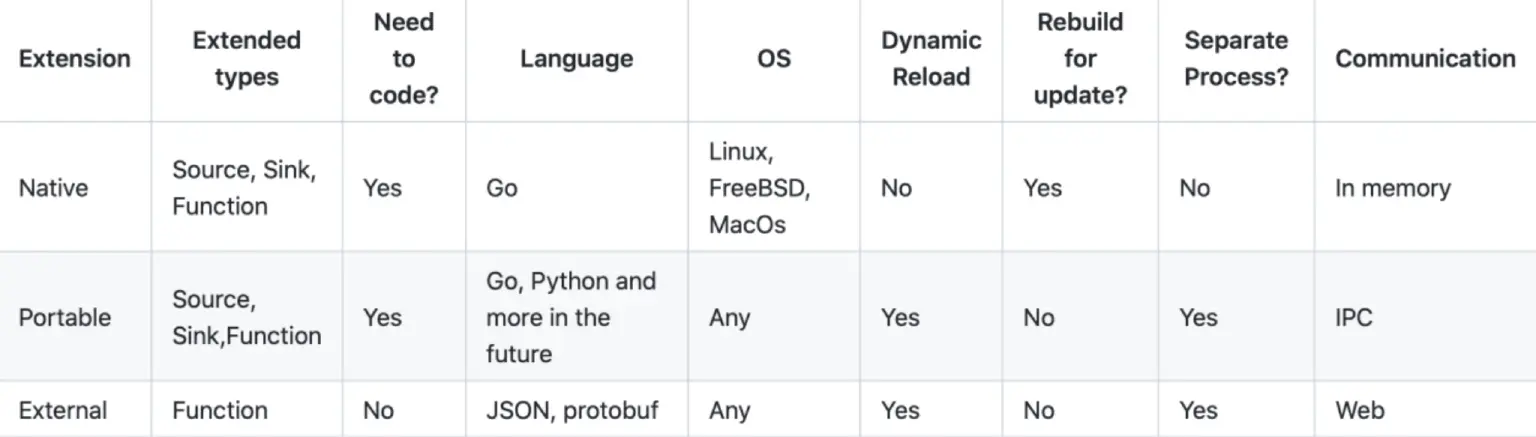Click the Language column header
Image resolution: width=1536 pixels, height=437 pixels.
pyautogui.click(x=576, y=59)
